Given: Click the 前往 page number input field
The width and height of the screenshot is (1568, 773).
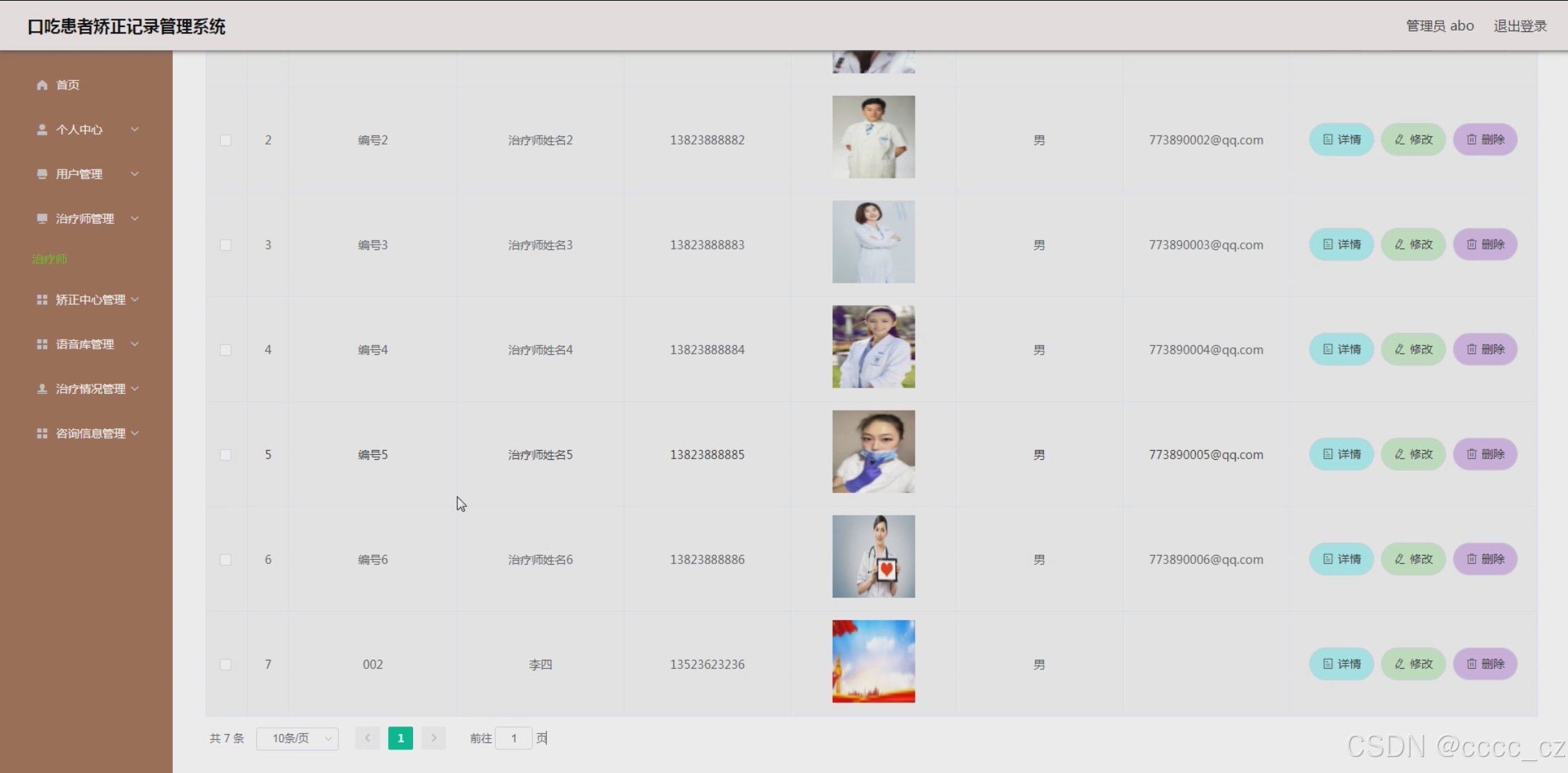Looking at the screenshot, I should point(514,738).
